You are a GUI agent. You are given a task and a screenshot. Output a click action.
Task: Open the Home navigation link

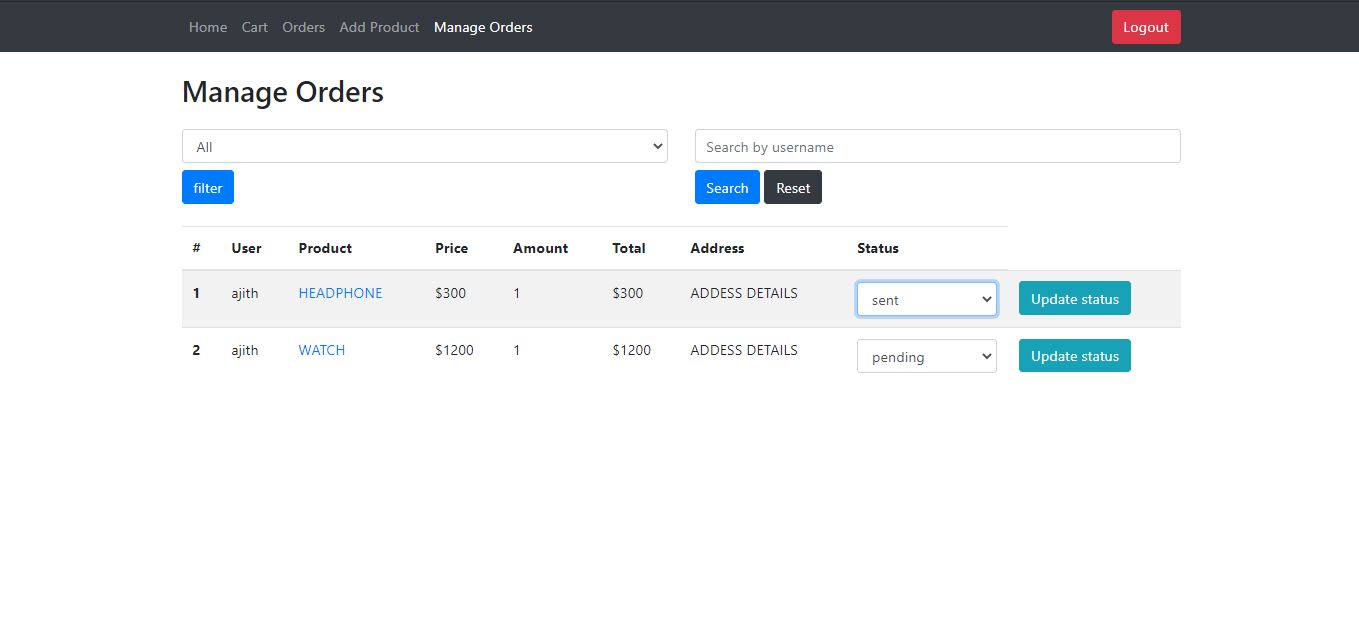click(x=208, y=27)
